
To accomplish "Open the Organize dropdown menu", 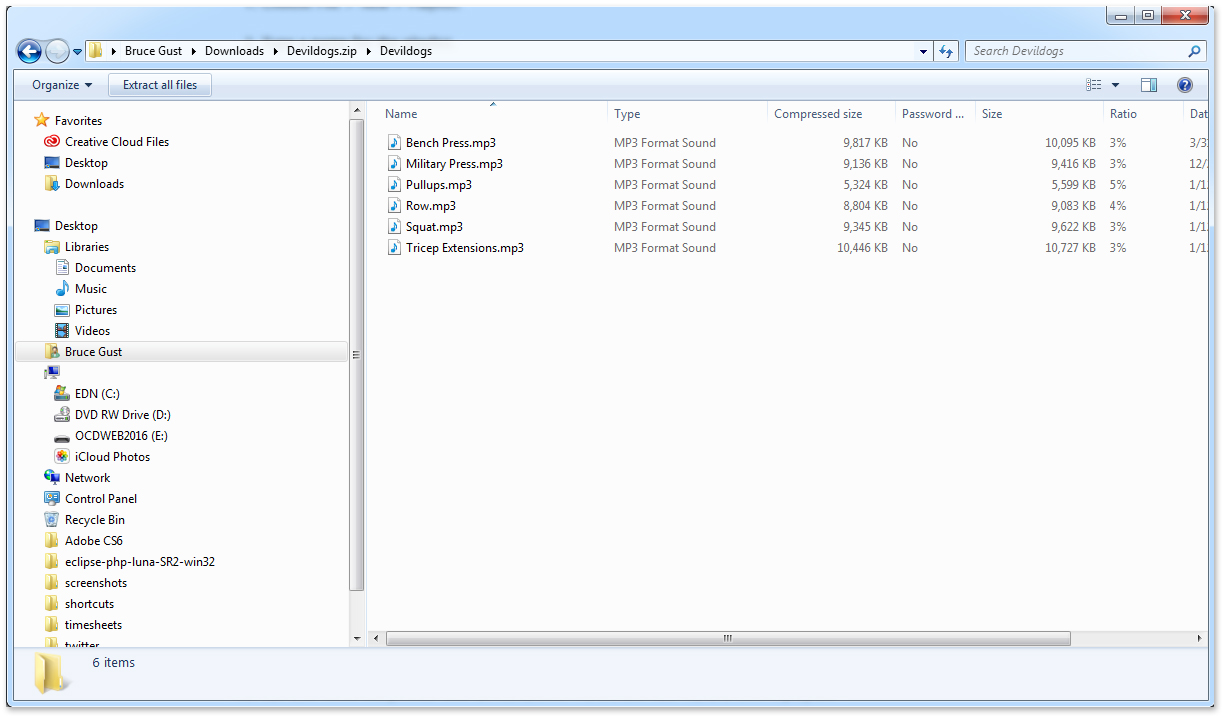I will (61, 85).
